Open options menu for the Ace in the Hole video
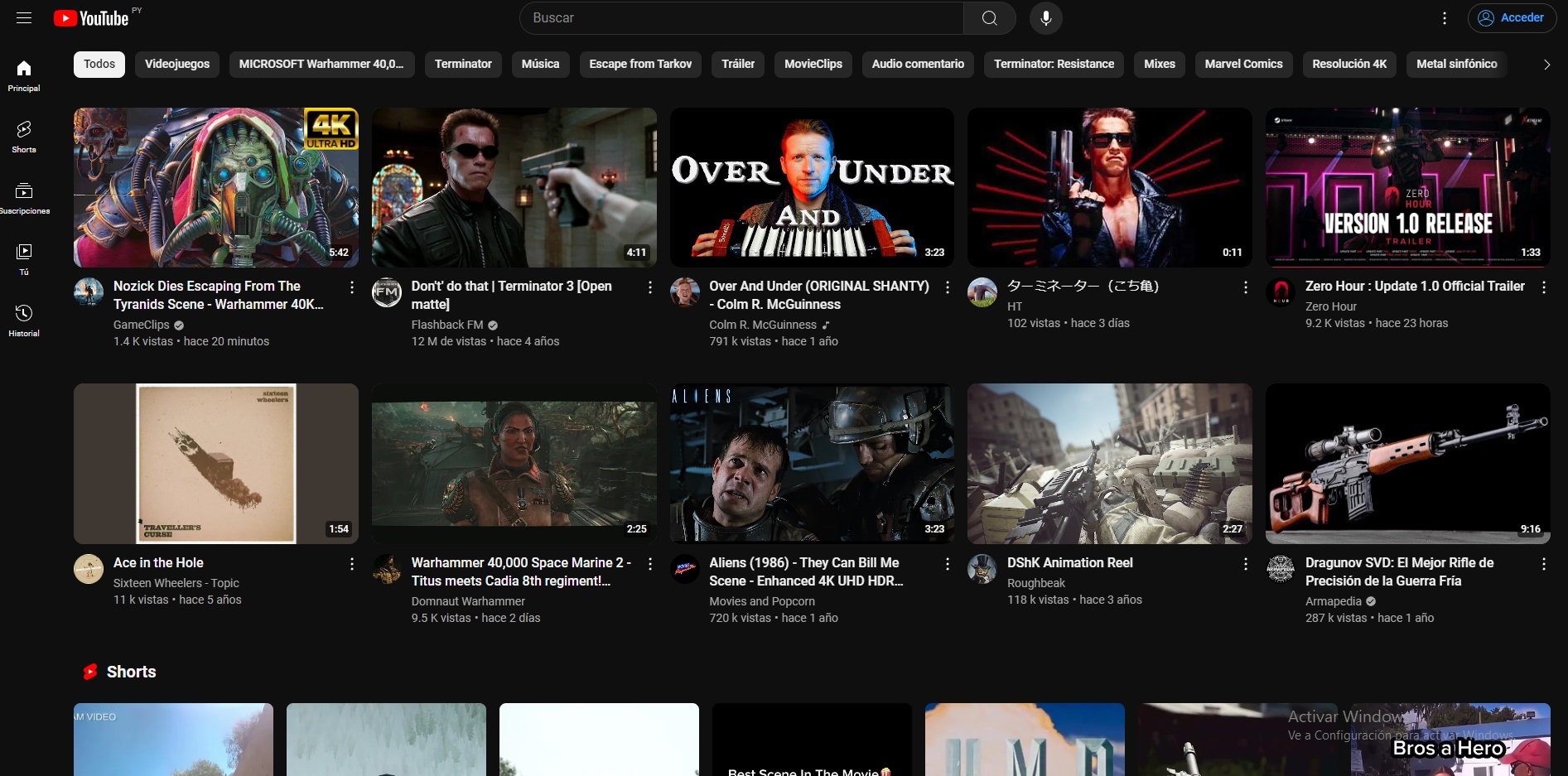1568x776 pixels. [x=352, y=564]
